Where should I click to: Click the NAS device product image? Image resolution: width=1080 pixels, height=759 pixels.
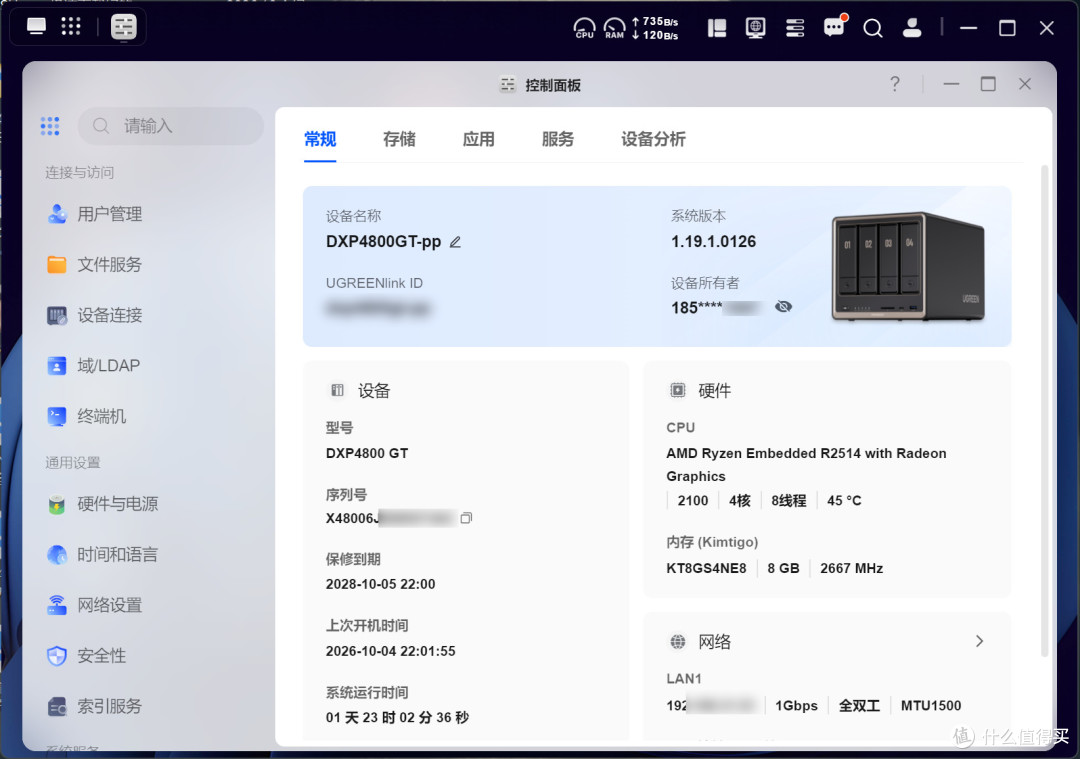pos(908,267)
